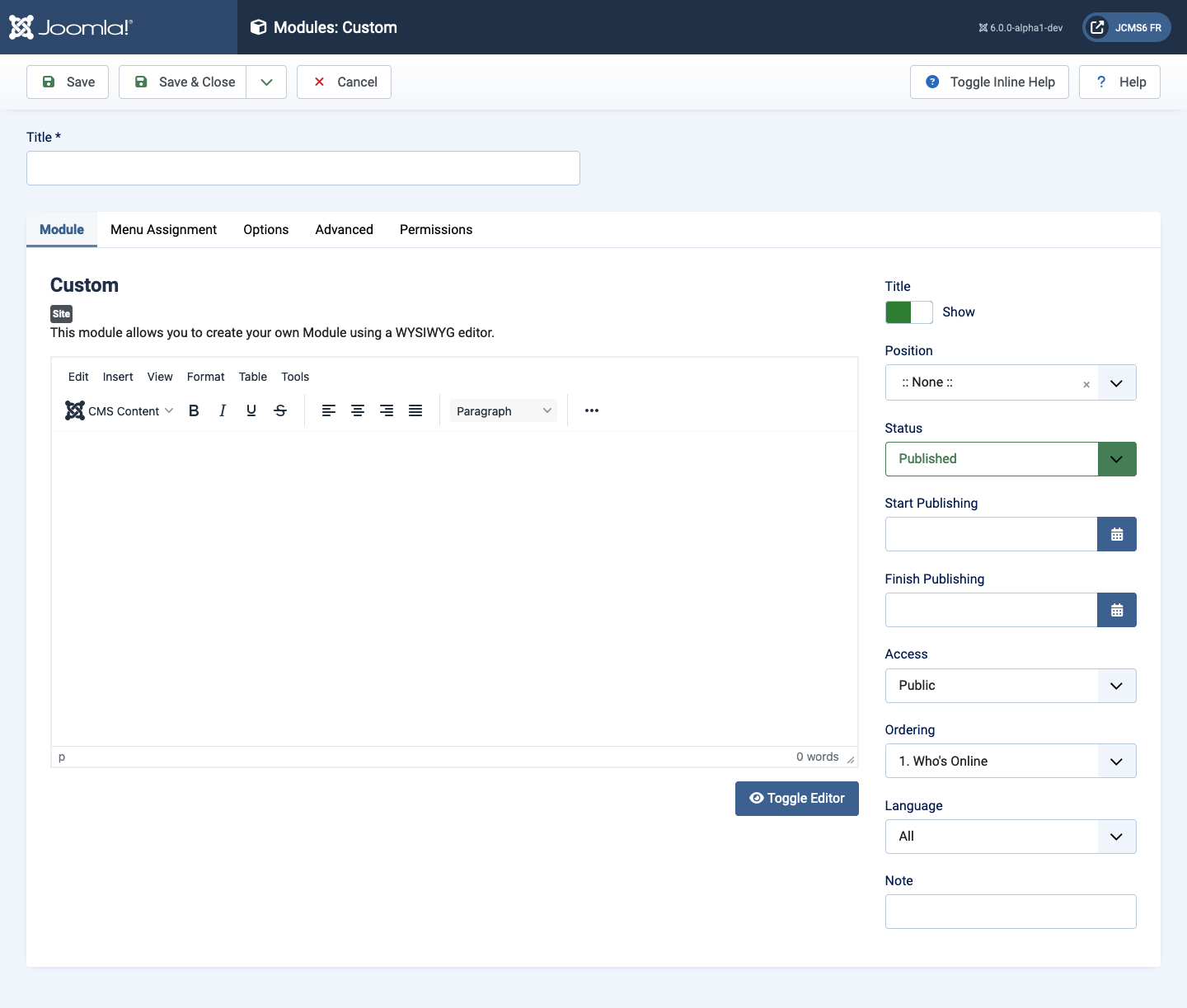Reveal more toolbar options (three dots)
Viewport: 1187px width, 1008px height.
tap(592, 410)
